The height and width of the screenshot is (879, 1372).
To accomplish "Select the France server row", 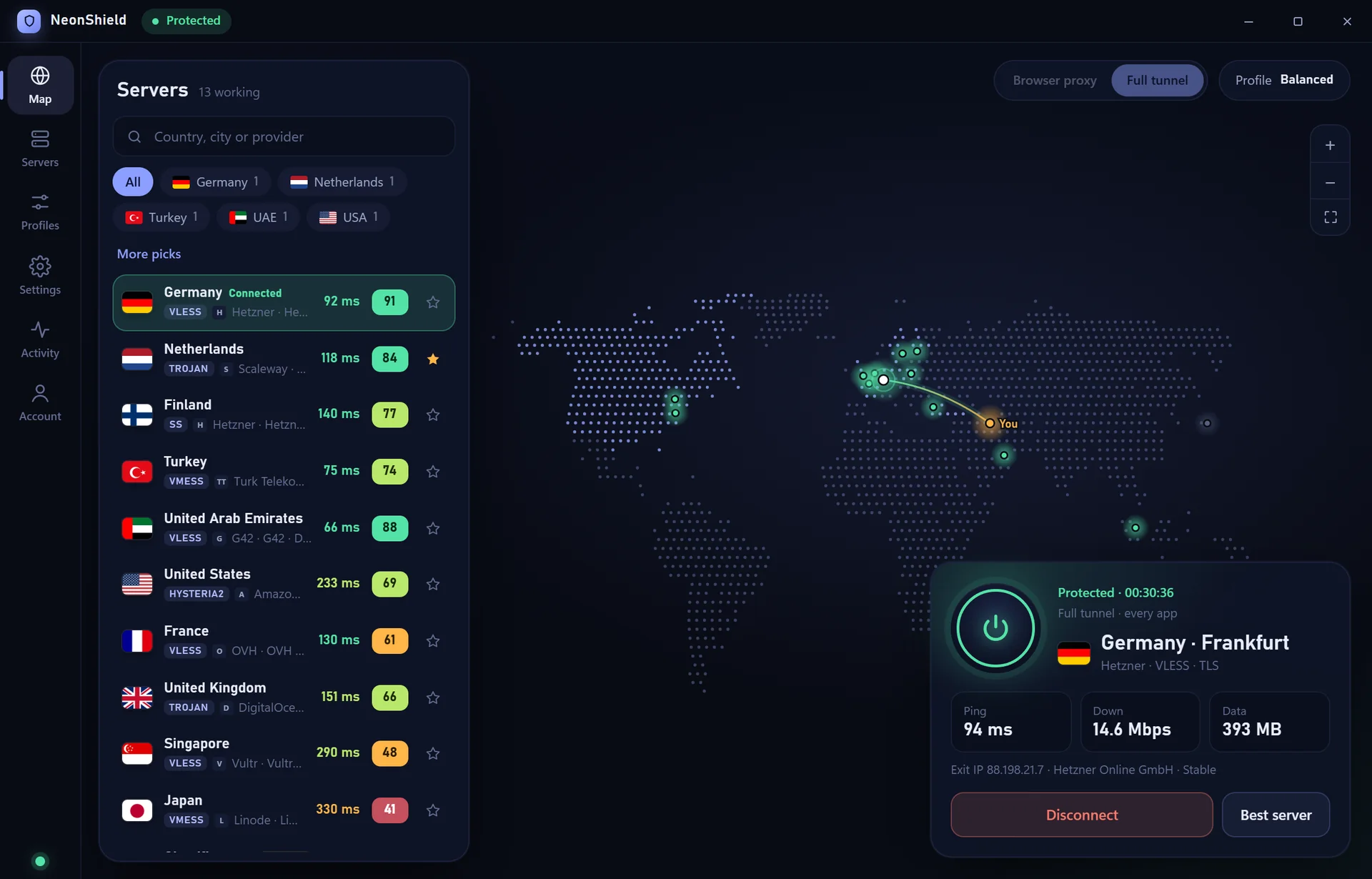I will click(x=284, y=640).
